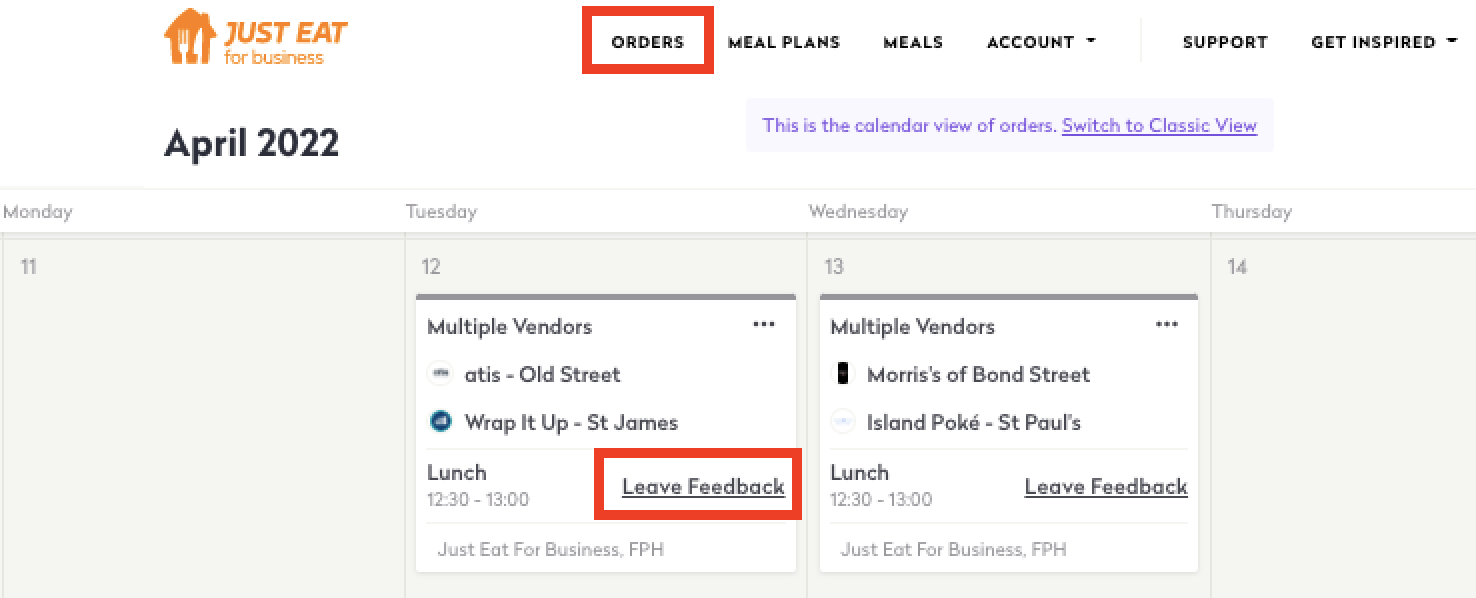The width and height of the screenshot is (1476, 598).
Task: Click the Just Eat for Business logo
Action: tap(256, 39)
